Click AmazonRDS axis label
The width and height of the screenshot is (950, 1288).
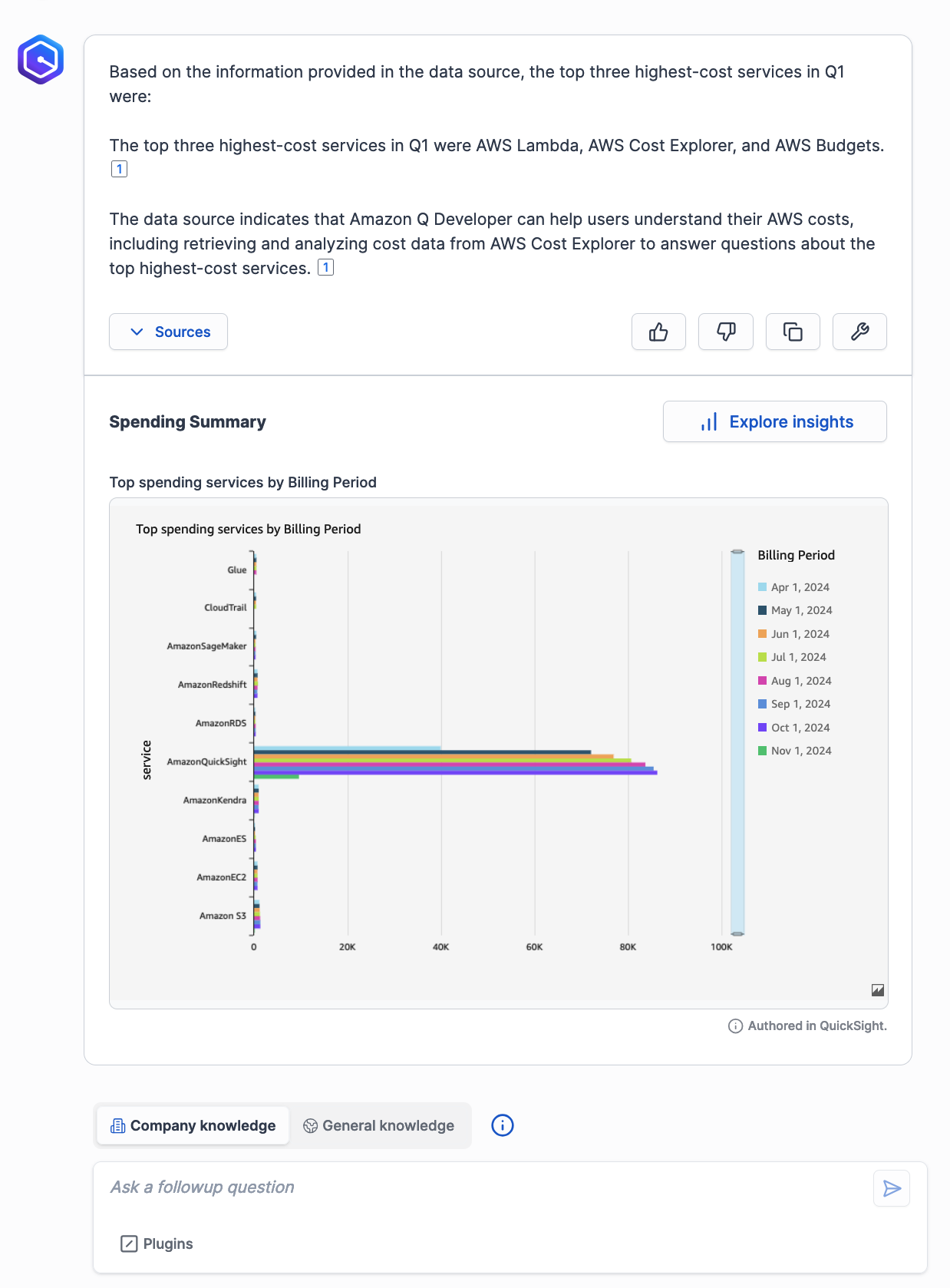pyautogui.click(x=221, y=723)
